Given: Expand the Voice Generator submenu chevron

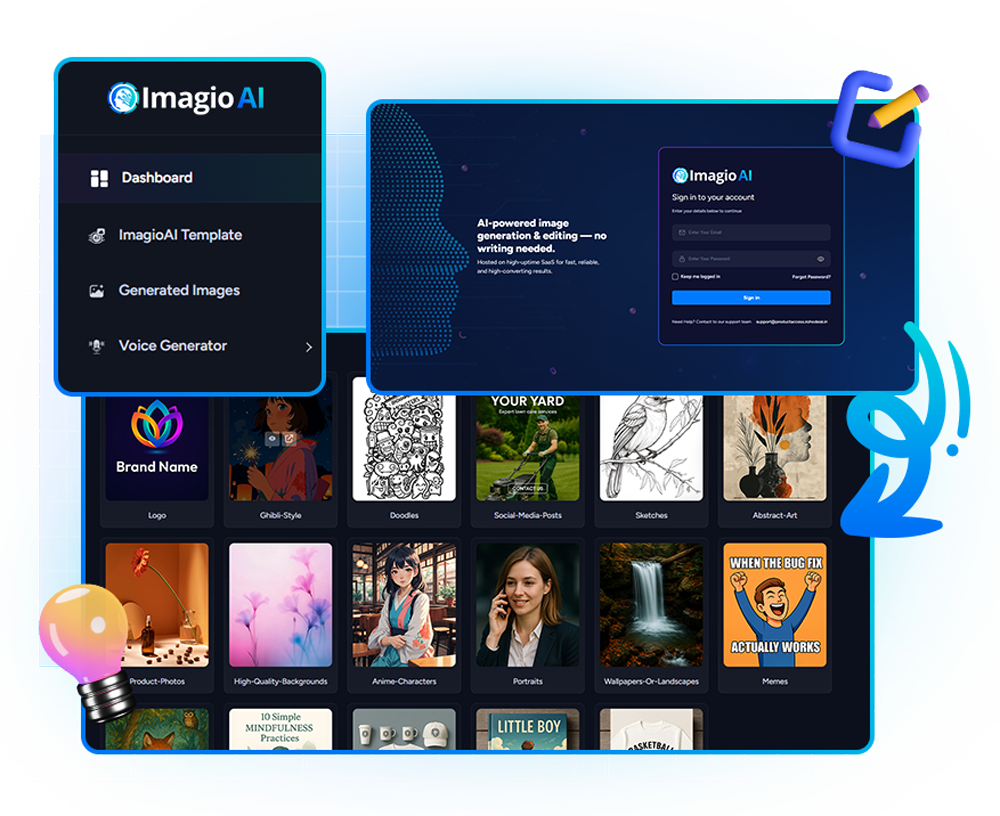Looking at the screenshot, I should [309, 347].
